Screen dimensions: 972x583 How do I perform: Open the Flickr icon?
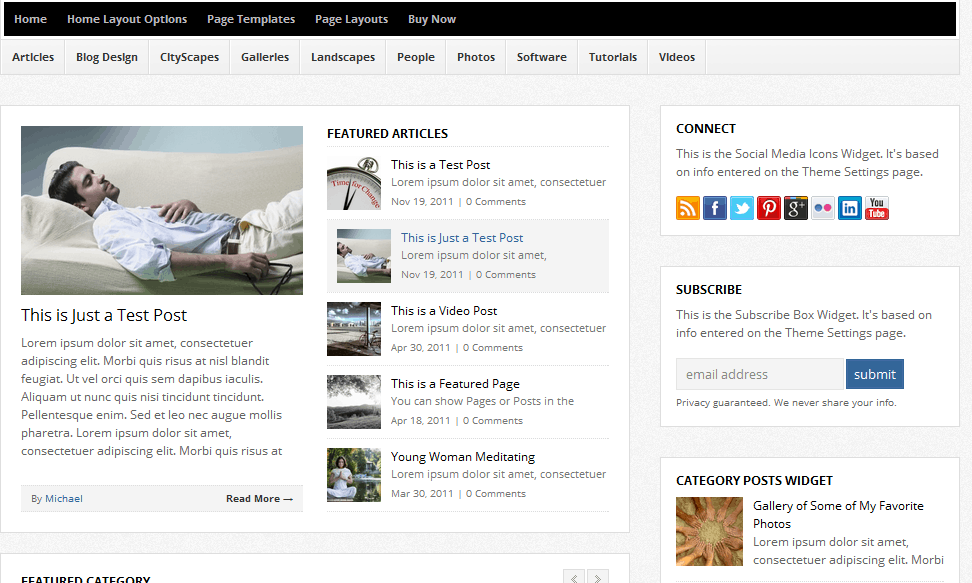point(823,208)
